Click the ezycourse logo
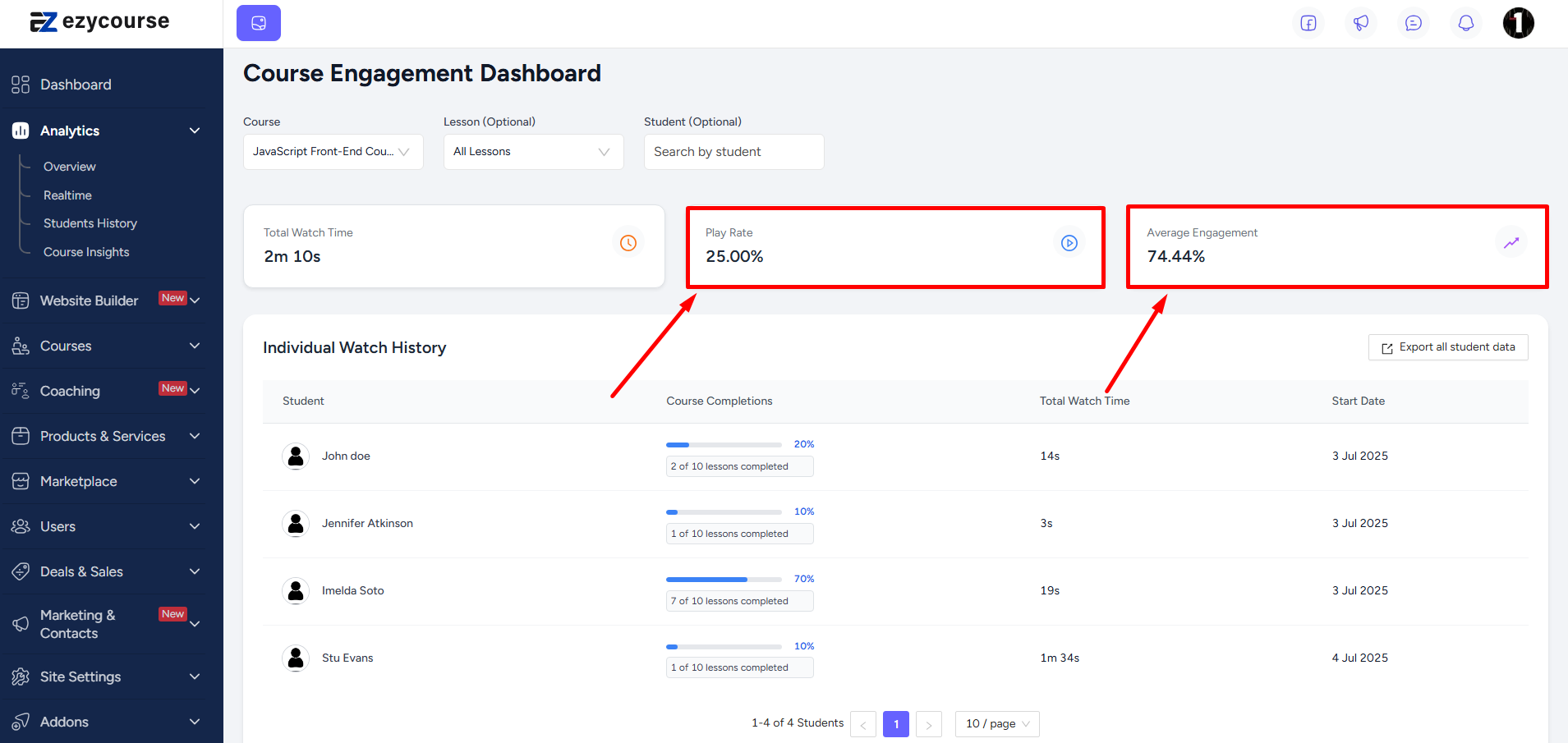The width and height of the screenshot is (1568, 743). click(99, 22)
